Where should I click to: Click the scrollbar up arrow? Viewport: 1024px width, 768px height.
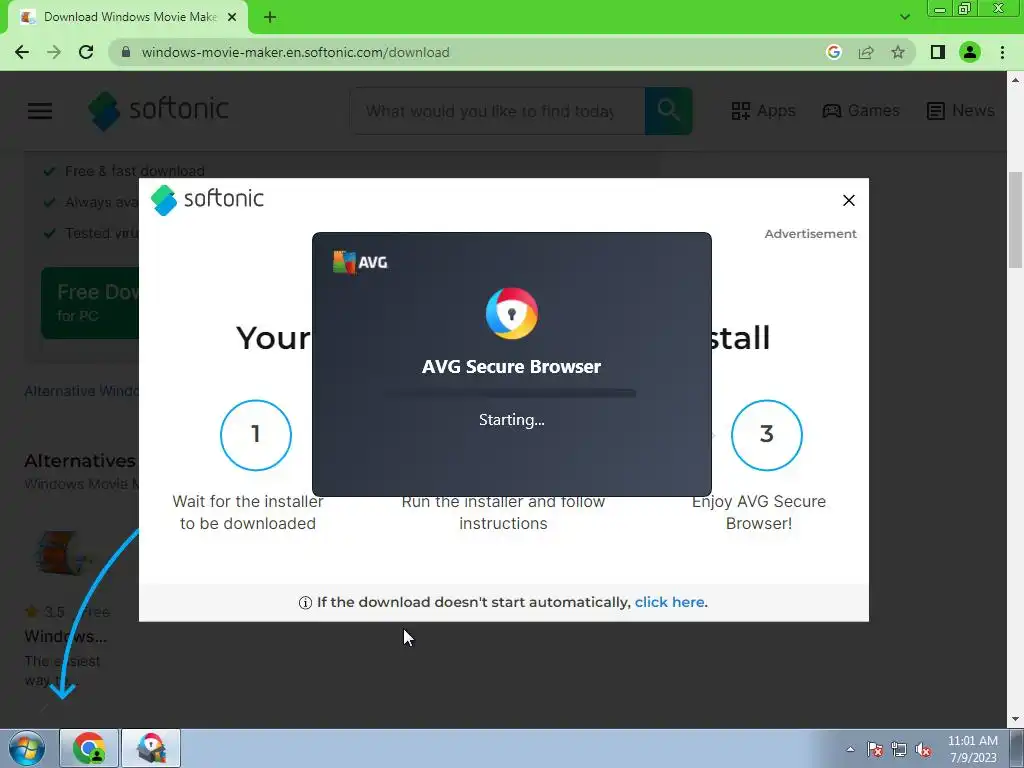click(1015, 80)
